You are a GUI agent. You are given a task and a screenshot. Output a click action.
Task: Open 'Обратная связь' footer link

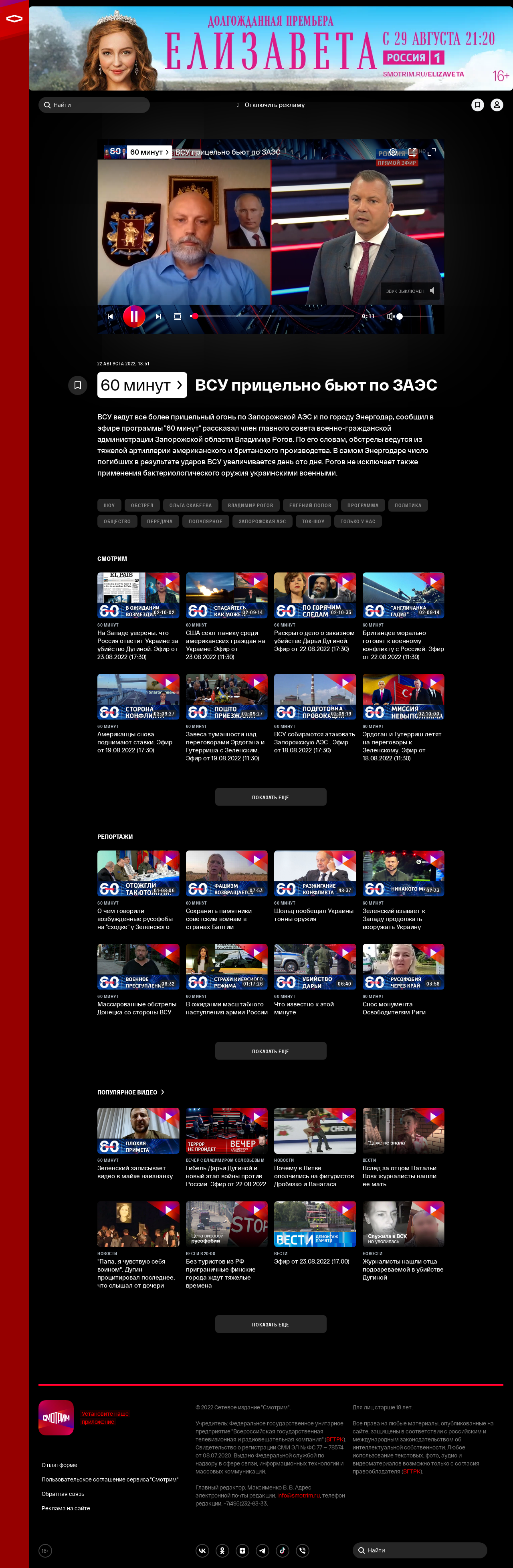coord(63,1494)
